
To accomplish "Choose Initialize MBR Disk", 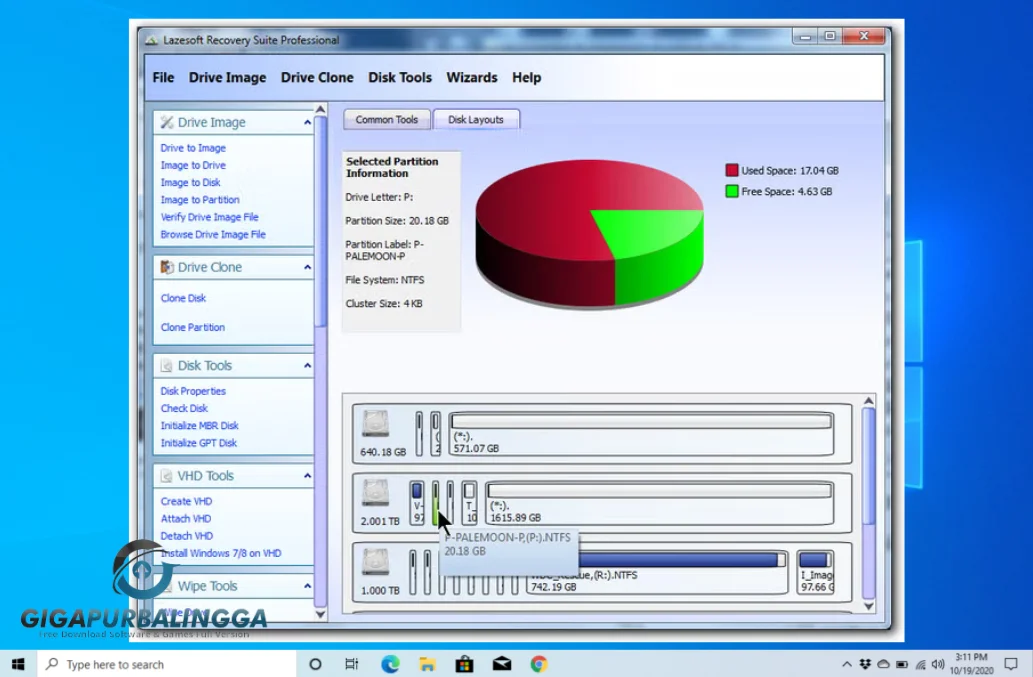I will coord(200,425).
